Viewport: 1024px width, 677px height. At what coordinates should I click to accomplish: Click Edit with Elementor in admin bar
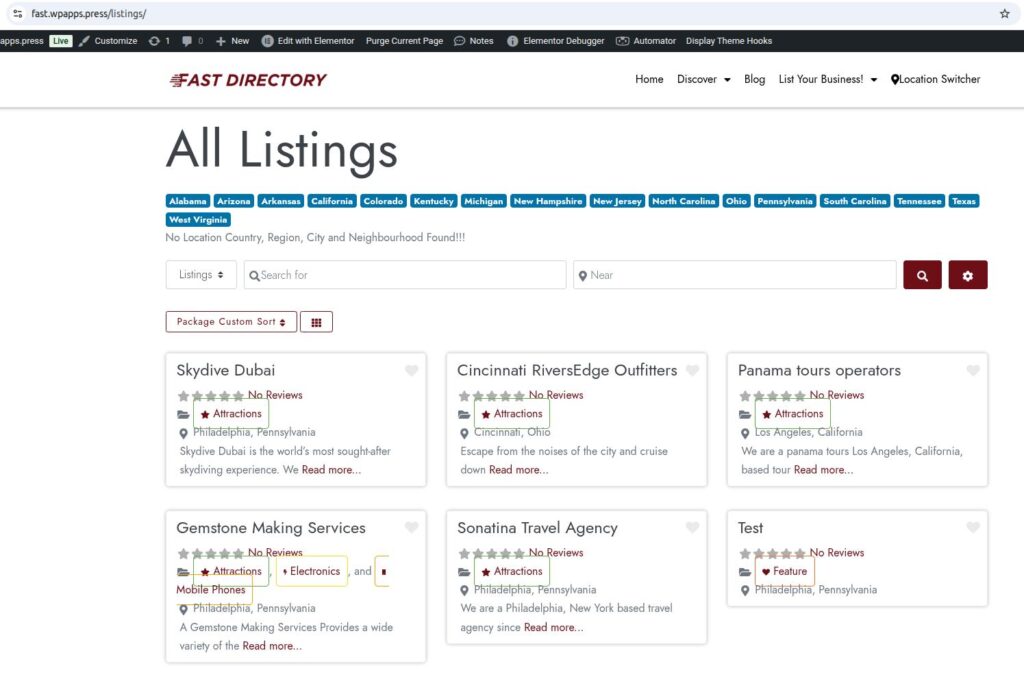pos(308,41)
